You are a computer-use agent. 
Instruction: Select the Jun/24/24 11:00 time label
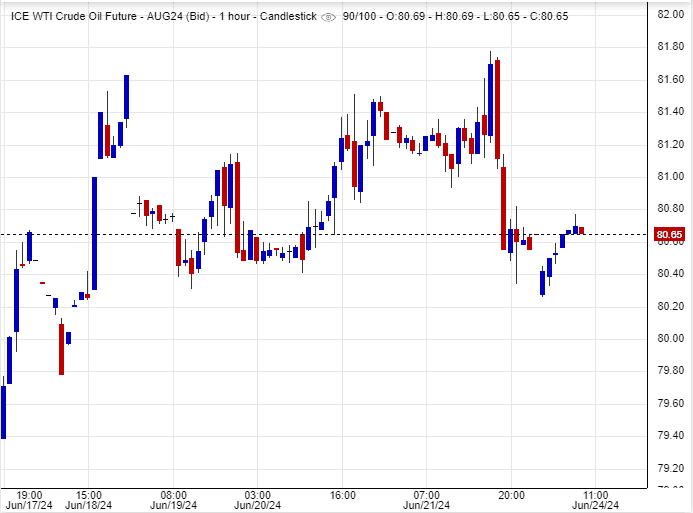pyautogui.click(x=596, y=499)
